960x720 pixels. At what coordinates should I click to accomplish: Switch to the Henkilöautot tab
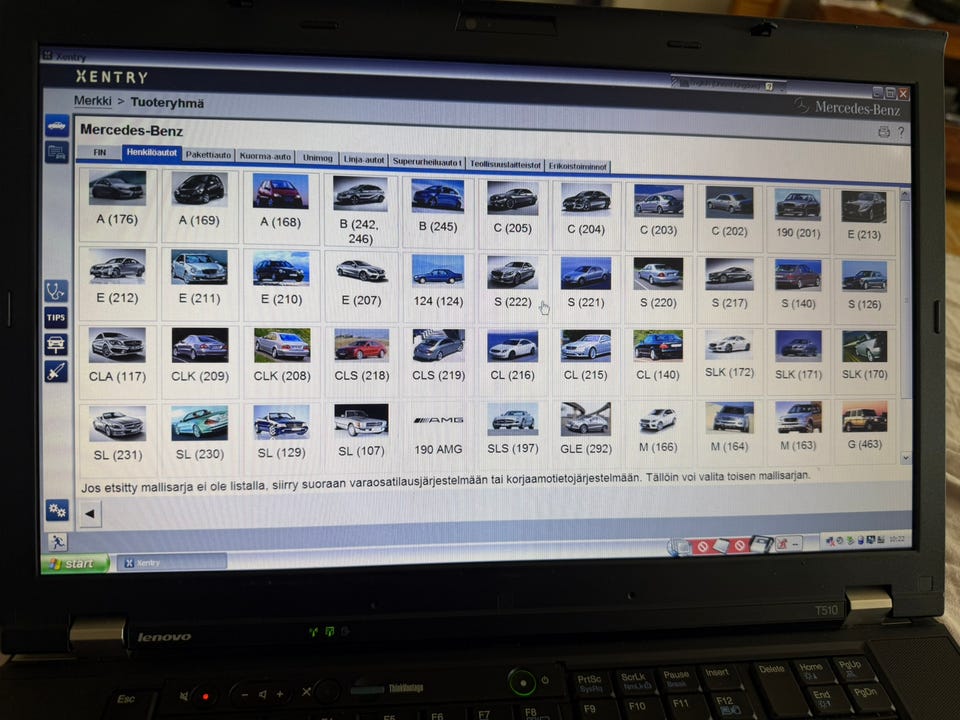click(x=151, y=152)
